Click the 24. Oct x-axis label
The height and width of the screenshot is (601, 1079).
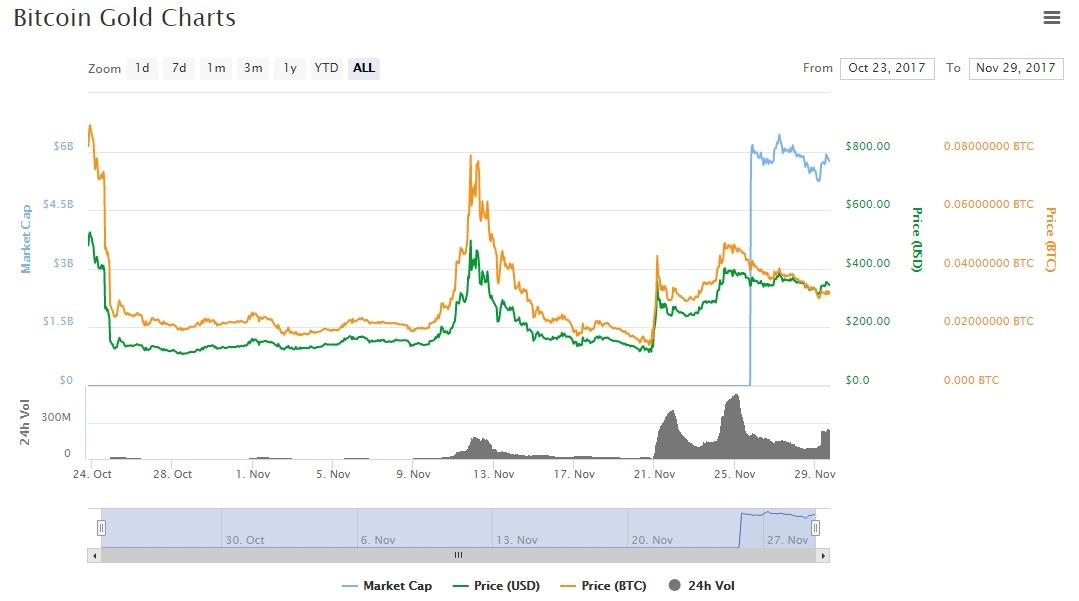[92, 474]
